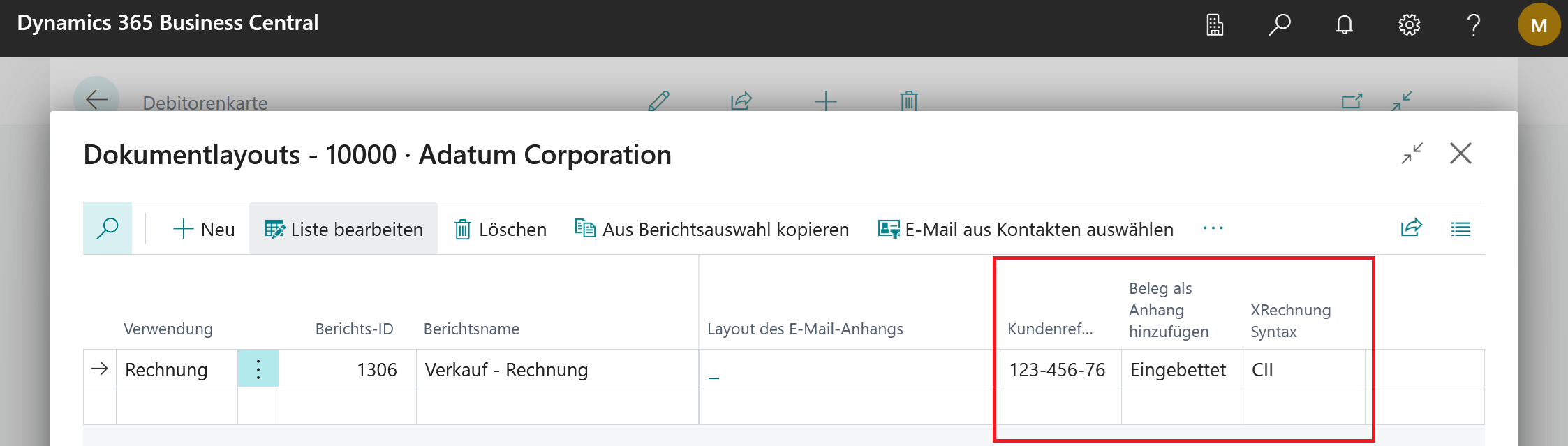Open the Eingebettet attachment dropdown cell
Viewport: 1568px width, 446px height.
click(x=1182, y=369)
